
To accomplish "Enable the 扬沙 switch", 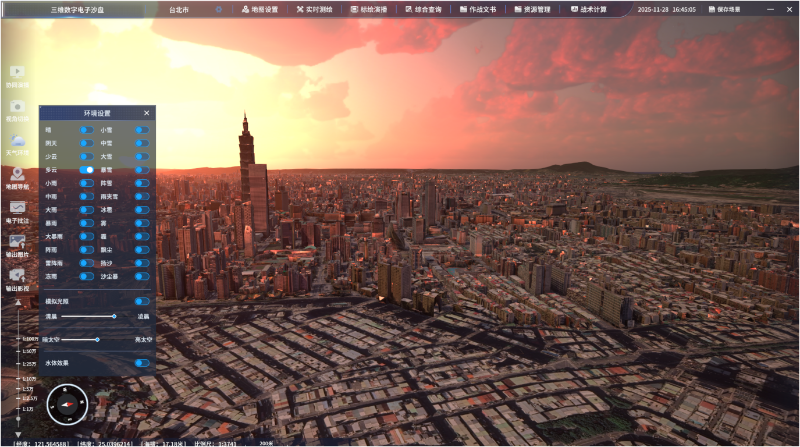I will pos(142,263).
